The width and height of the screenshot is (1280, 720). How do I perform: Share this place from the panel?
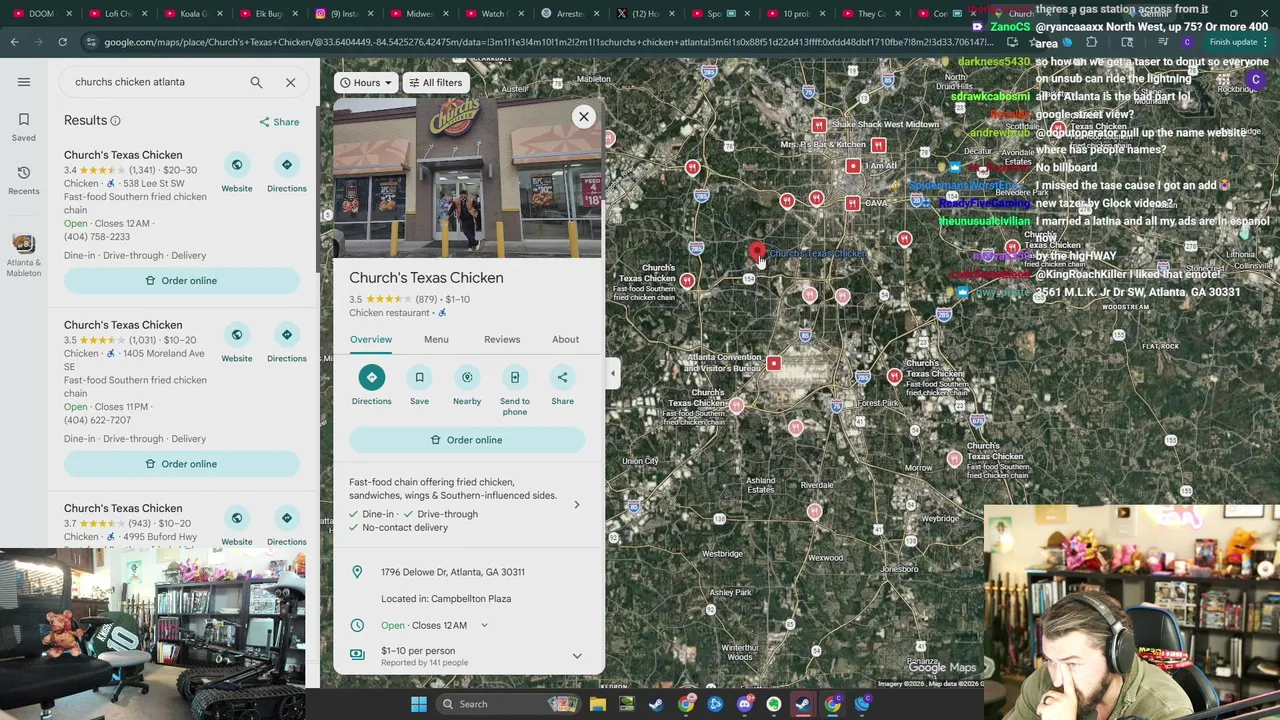point(562,377)
